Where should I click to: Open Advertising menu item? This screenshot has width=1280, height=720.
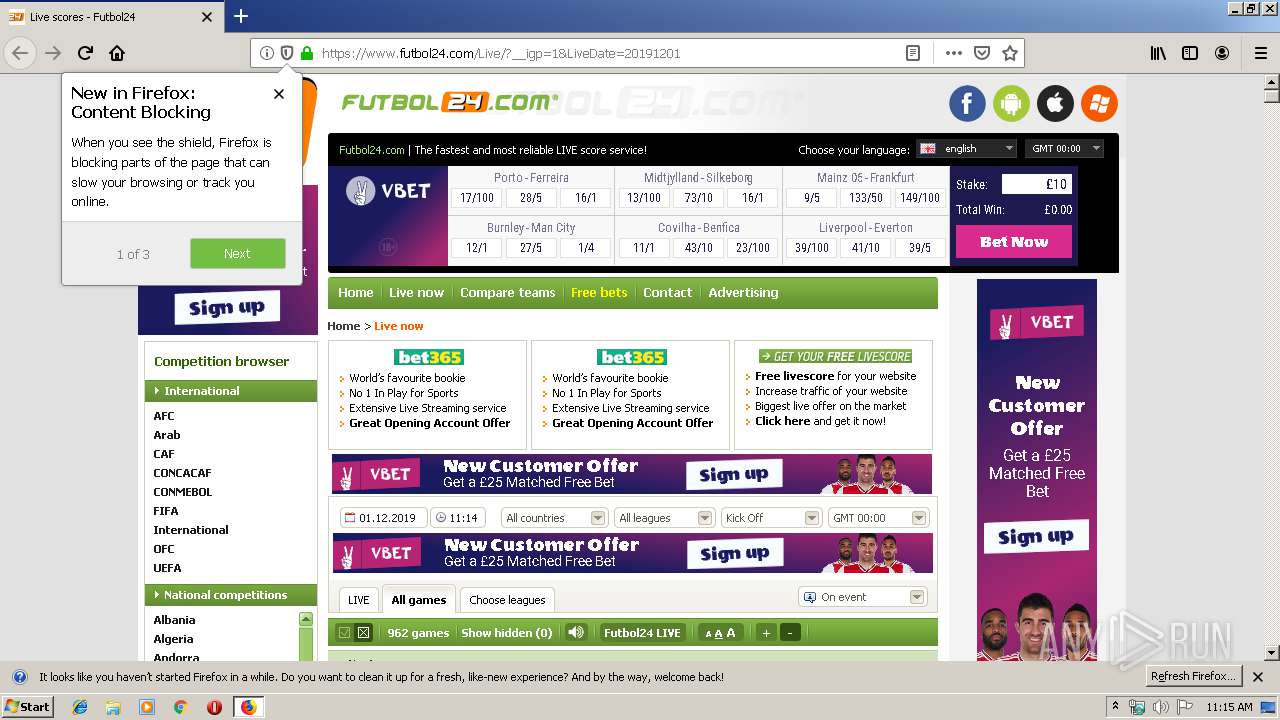743,293
